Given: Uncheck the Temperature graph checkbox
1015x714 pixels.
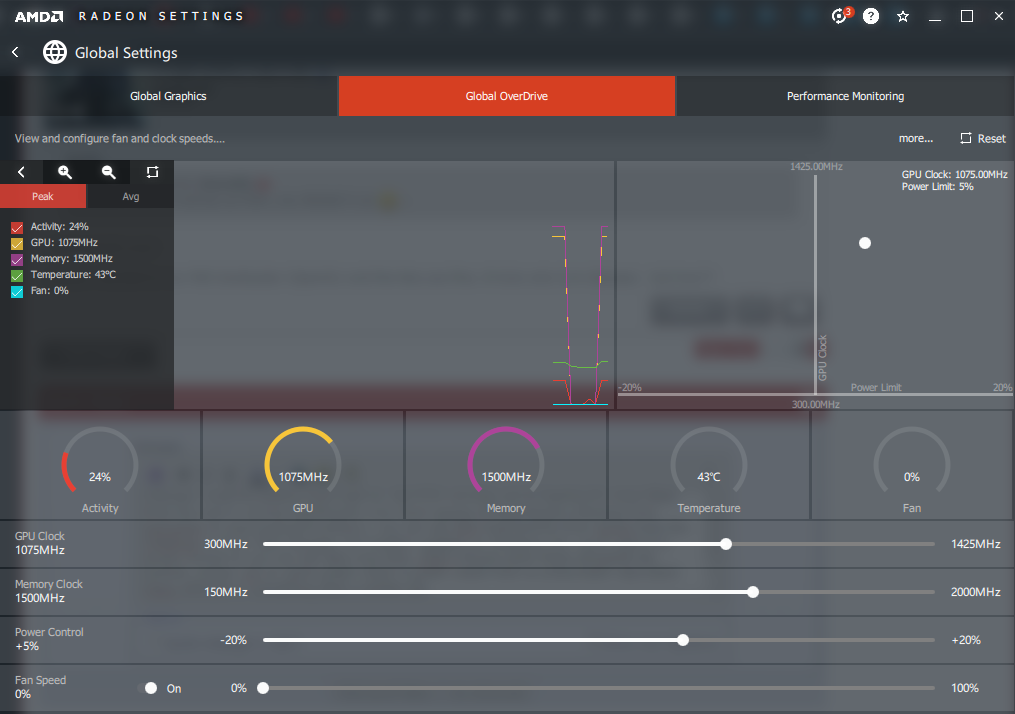Looking at the screenshot, I should click(17, 276).
